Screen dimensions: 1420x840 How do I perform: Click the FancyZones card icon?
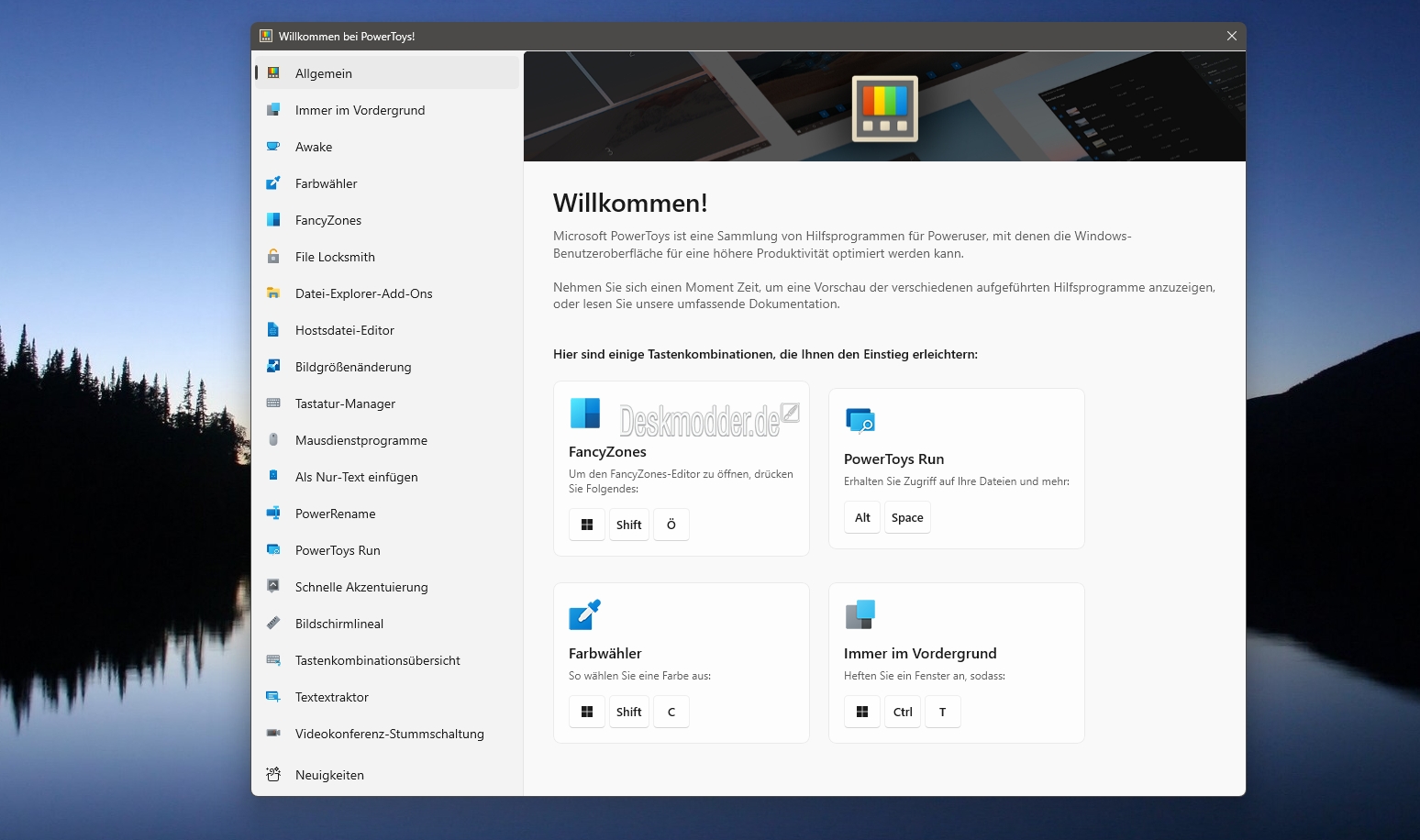[585, 414]
